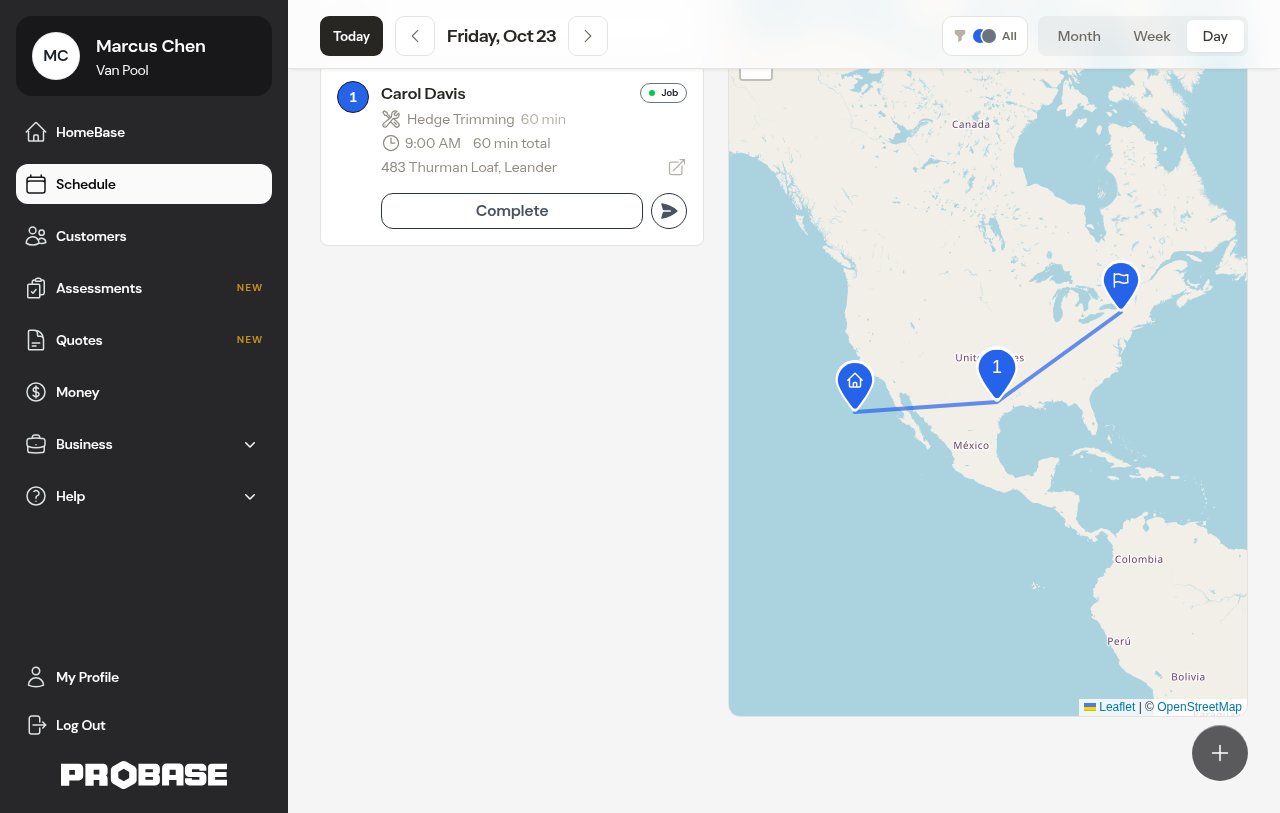This screenshot has width=1280, height=813.
Task: Click the Job status badge
Action: click(x=663, y=93)
